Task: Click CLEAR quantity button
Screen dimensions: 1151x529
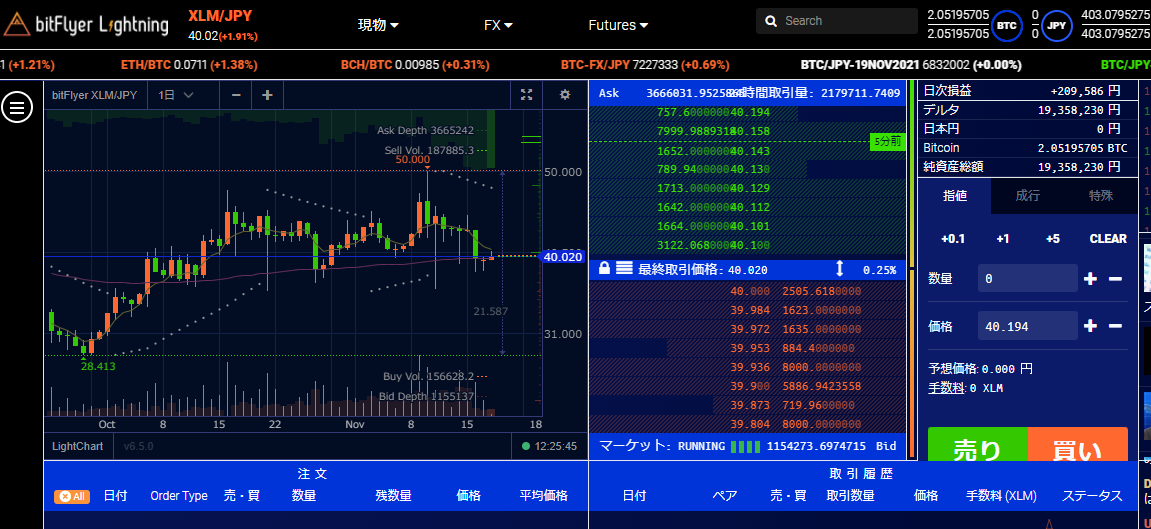Action: click(1108, 238)
